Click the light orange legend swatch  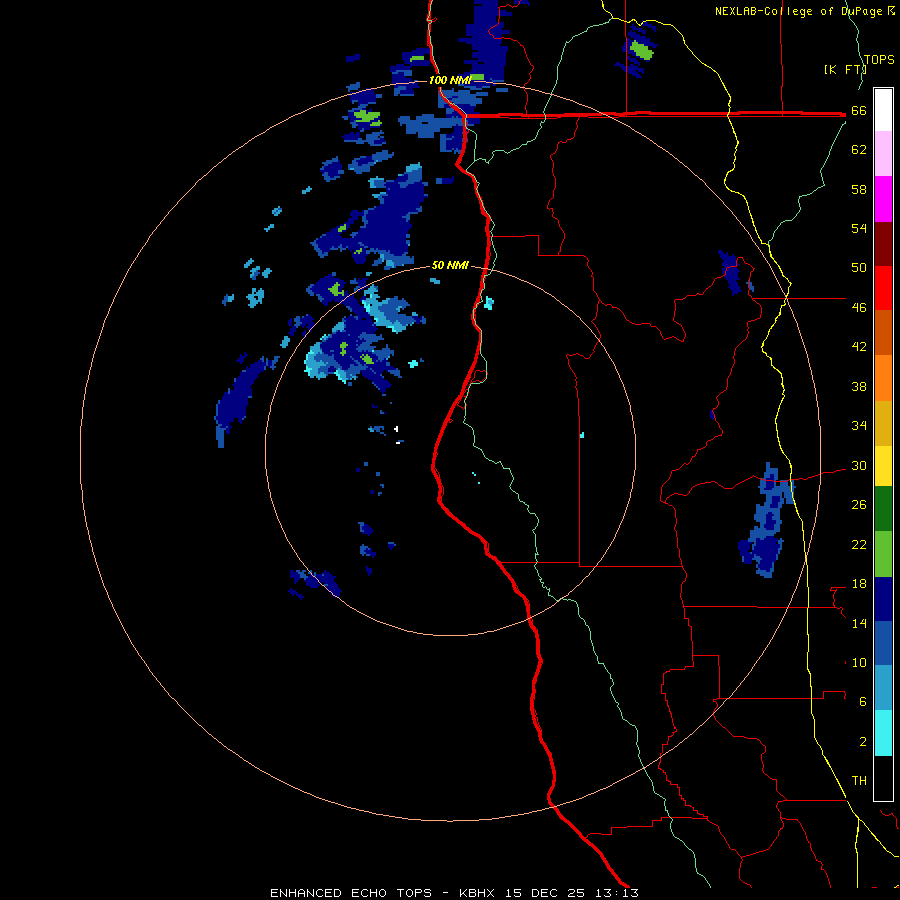click(x=883, y=378)
